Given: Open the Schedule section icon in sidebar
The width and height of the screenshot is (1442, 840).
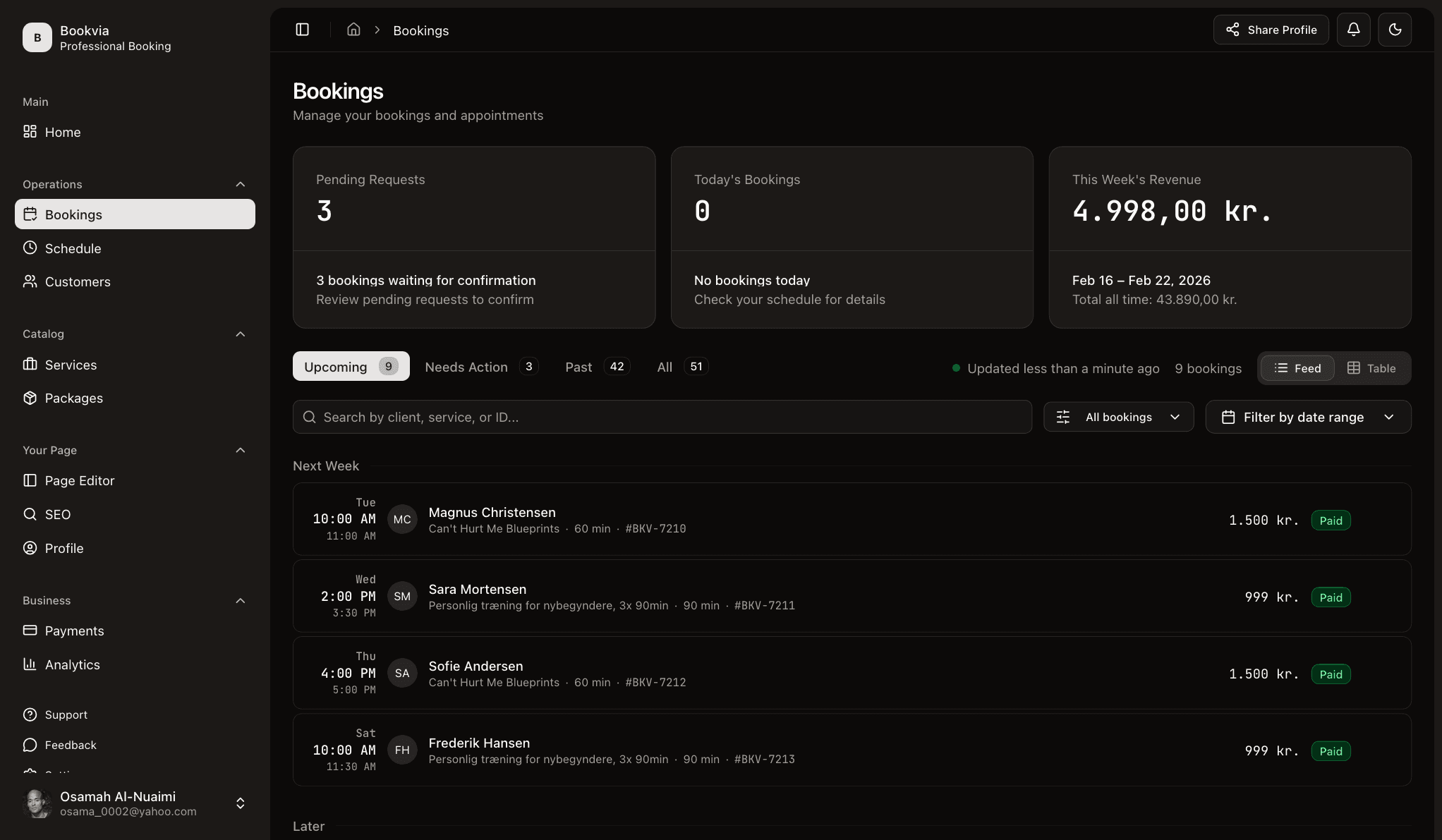Looking at the screenshot, I should 30,248.
